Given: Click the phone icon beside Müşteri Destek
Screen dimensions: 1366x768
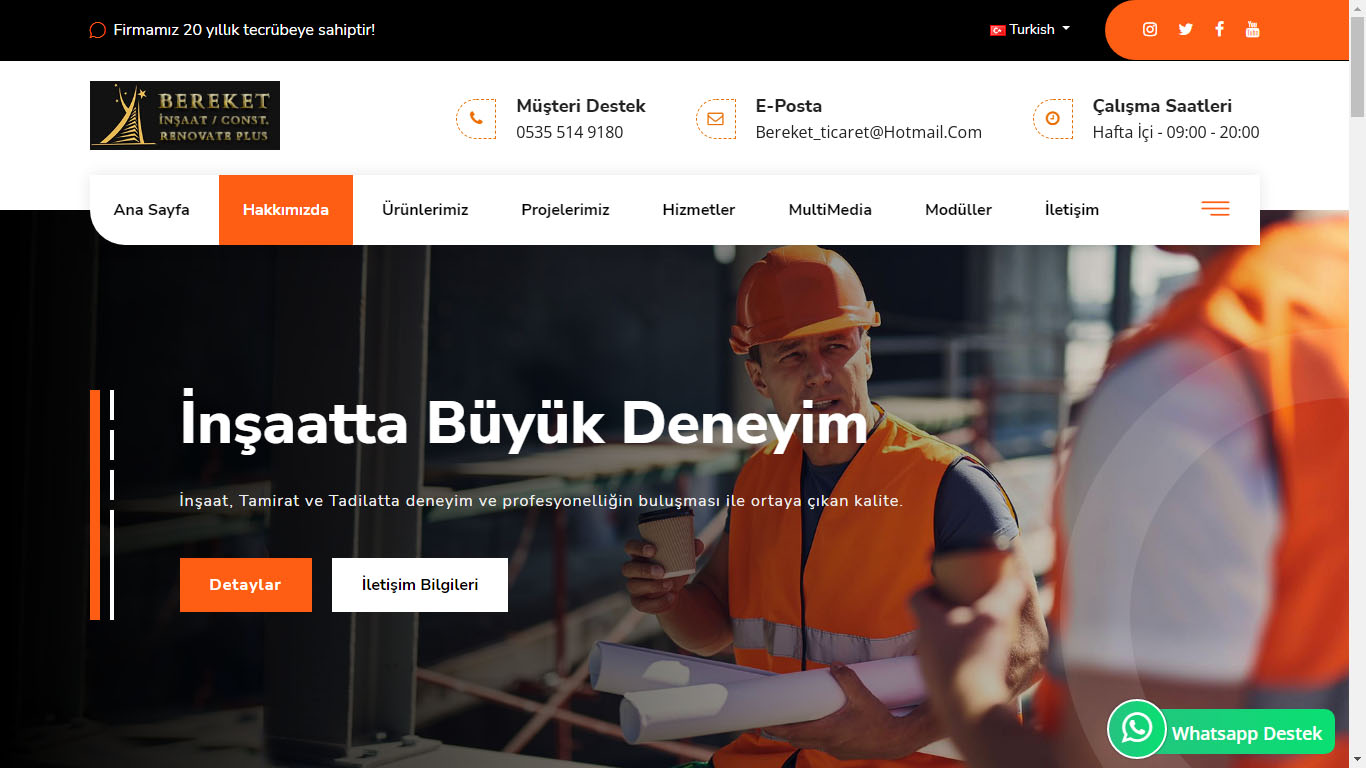Looking at the screenshot, I should pos(476,119).
